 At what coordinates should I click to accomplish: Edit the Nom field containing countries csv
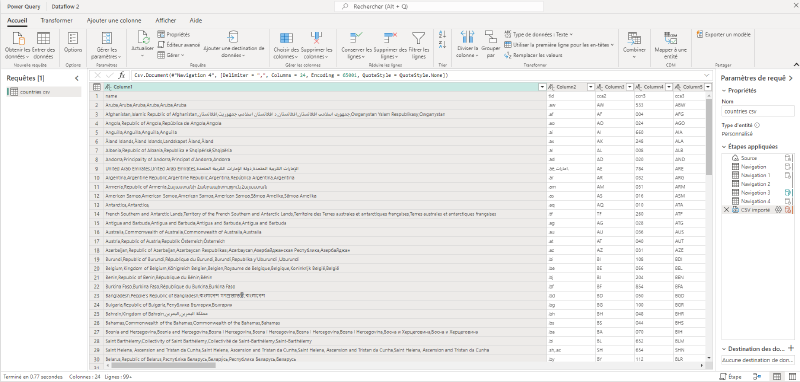pyautogui.click(x=758, y=111)
